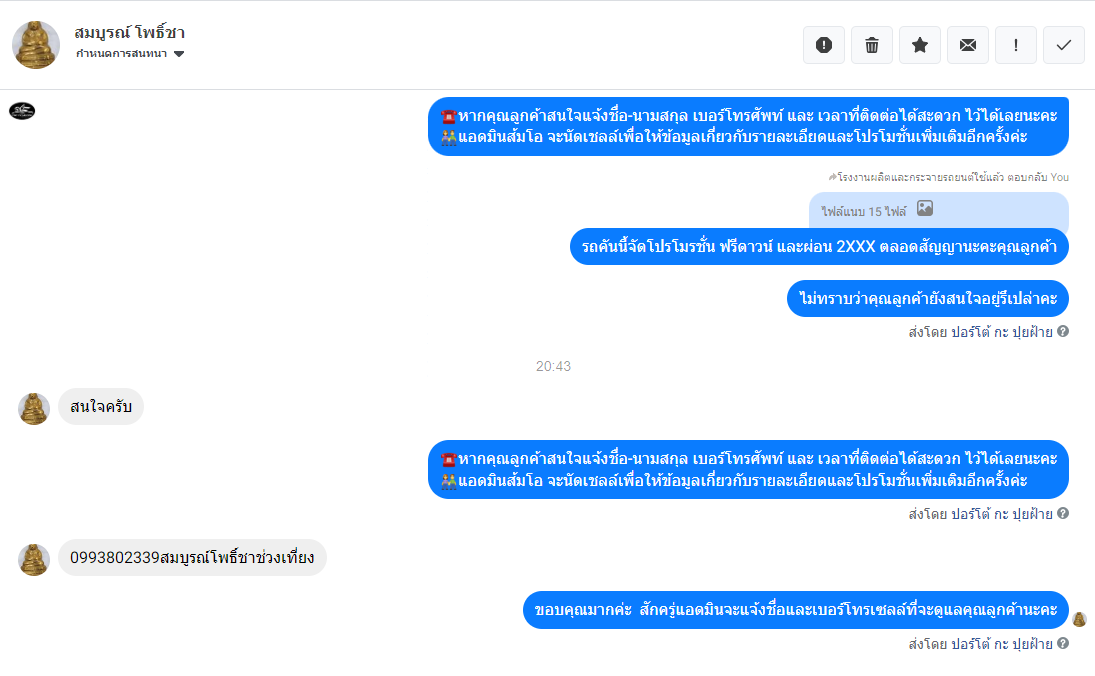1095x676 pixels.
Task: Mark conversation done with the checkmark button
Action: [x=1064, y=45]
